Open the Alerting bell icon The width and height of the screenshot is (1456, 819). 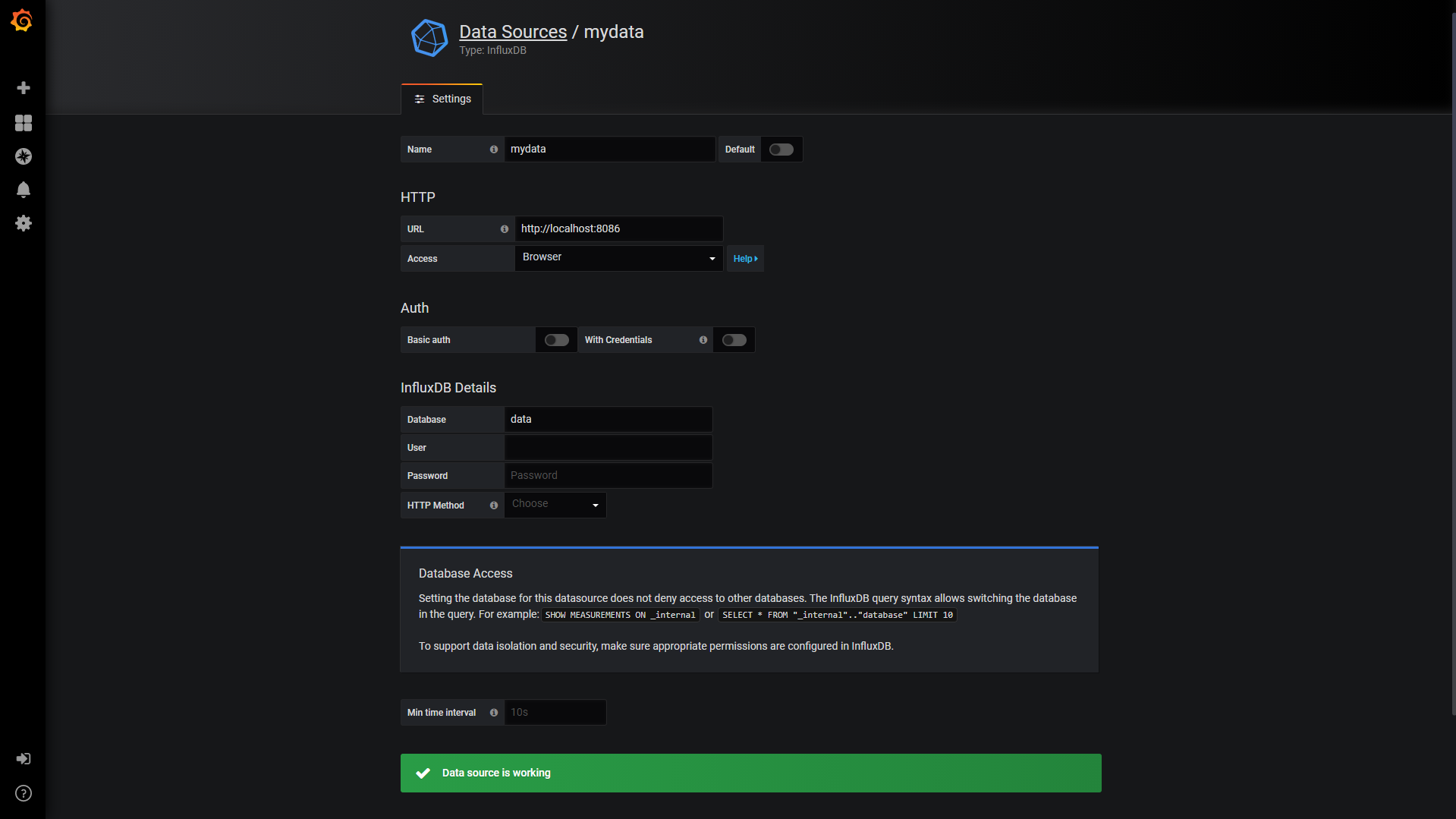coord(24,190)
